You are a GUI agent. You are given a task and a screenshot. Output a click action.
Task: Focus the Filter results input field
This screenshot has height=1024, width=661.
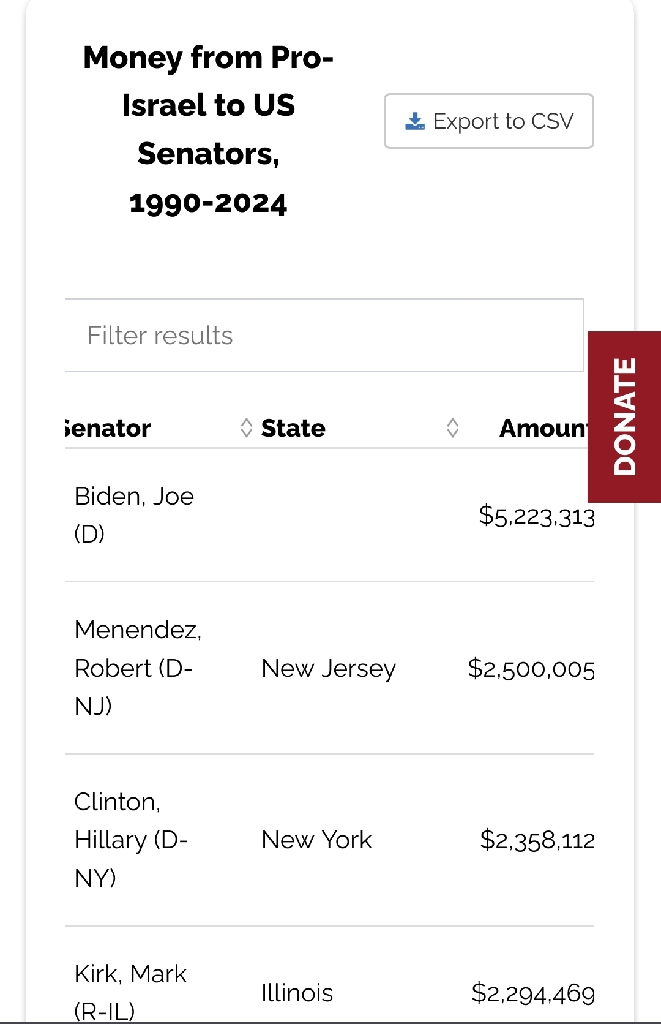tap(324, 335)
